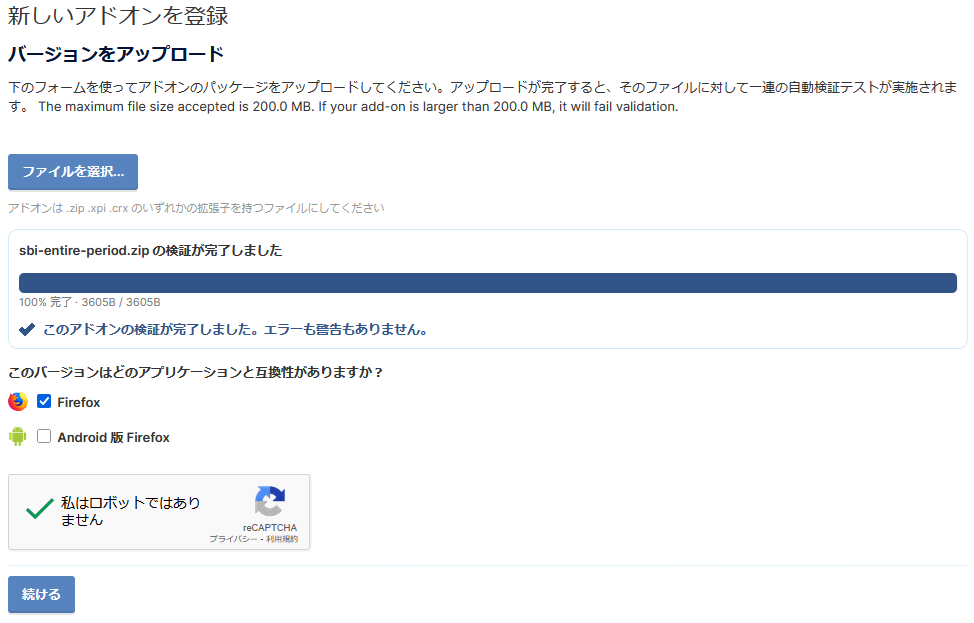Open the reCAPTCHA 利用規約 link
The width and height of the screenshot is (974, 623).
pos(281,539)
